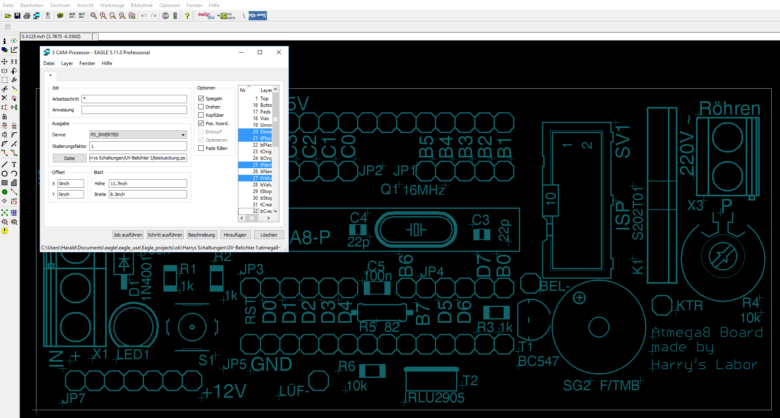This screenshot has width=780, height=418.
Task: Click the Zoom to fit magnifier icon
Action: point(94,16)
